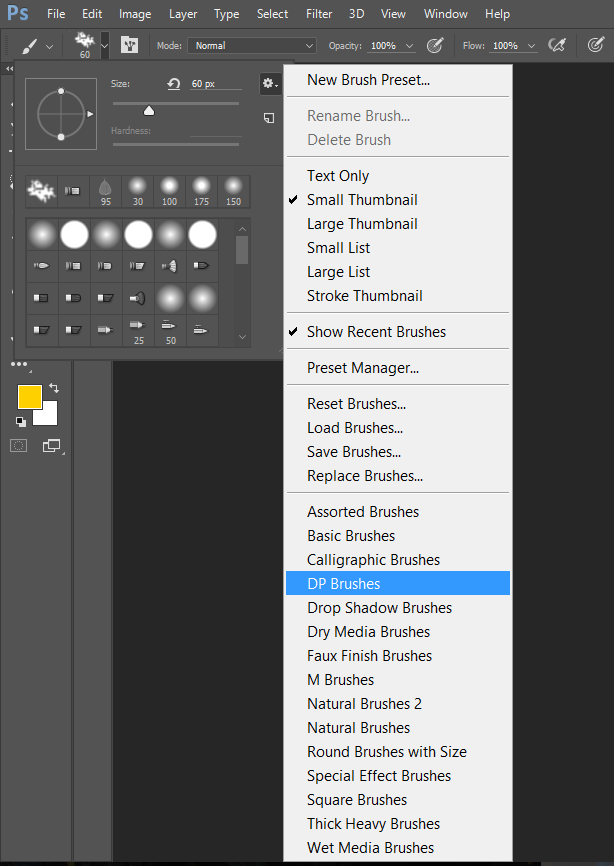Click the restore original brush size icon
This screenshot has width=614, height=866.
tap(174, 84)
